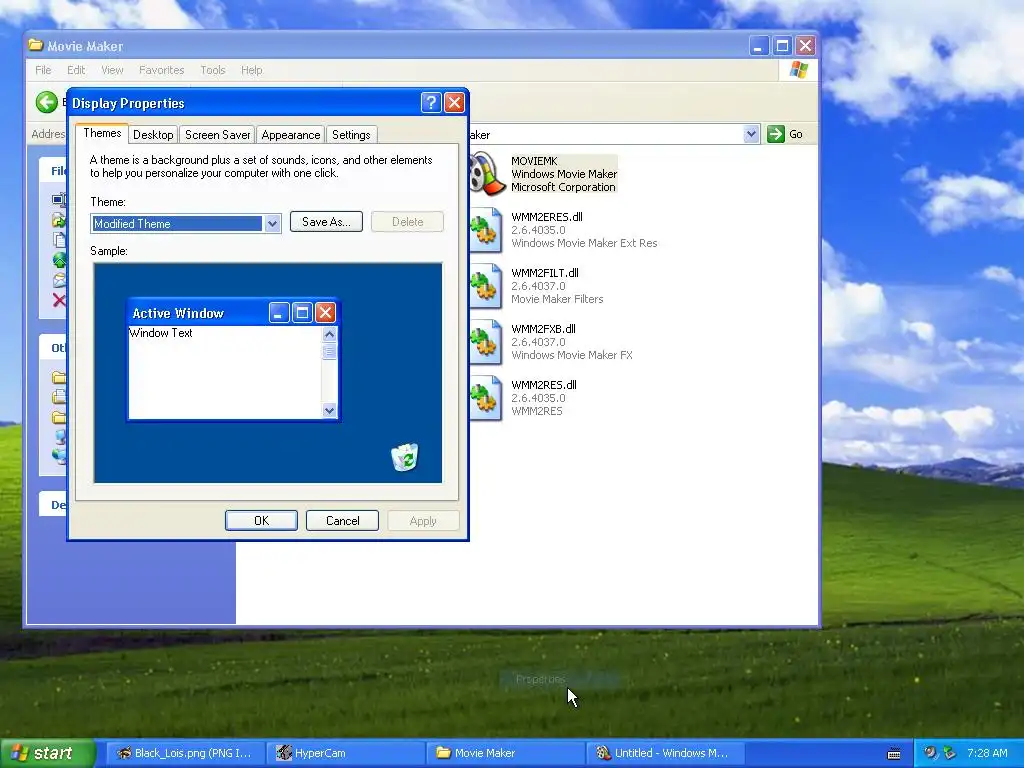1024x768 pixels.
Task: Click the Active Window title in sample preview
Action: 178,313
